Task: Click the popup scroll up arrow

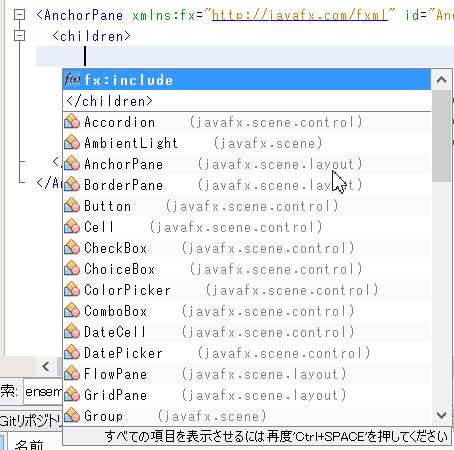Action: click(441, 80)
